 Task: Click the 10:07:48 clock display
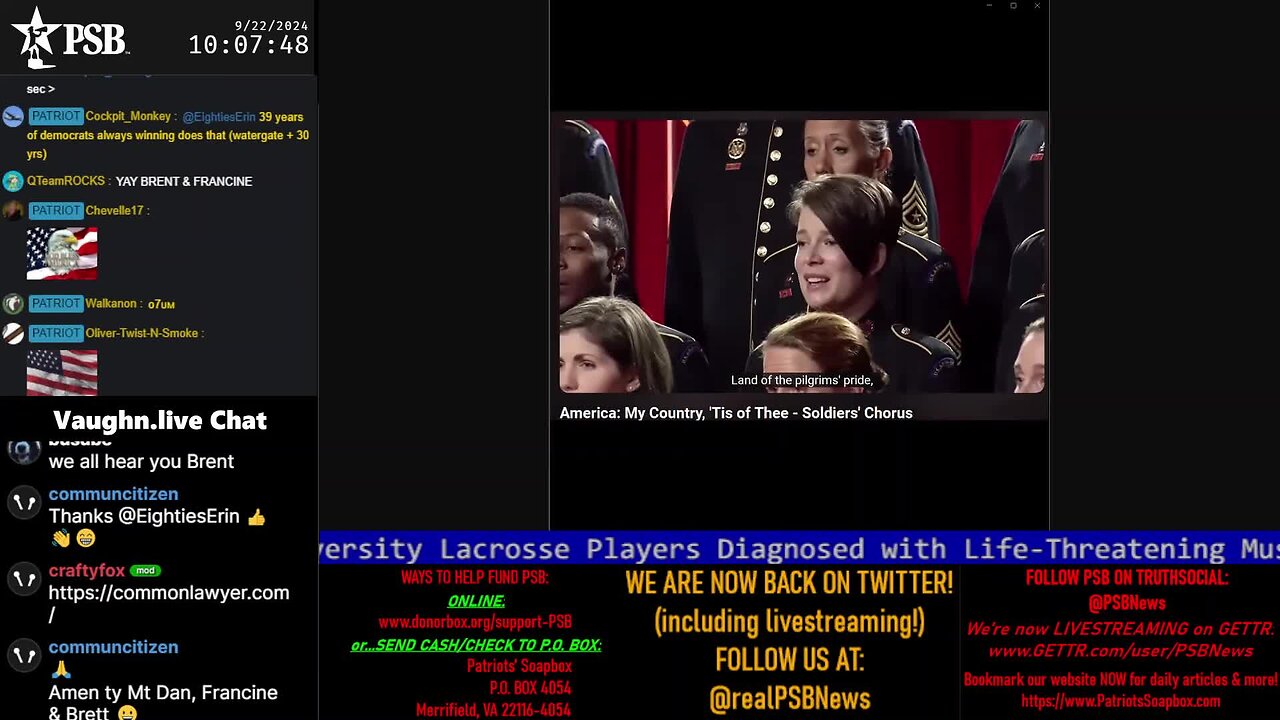248,45
